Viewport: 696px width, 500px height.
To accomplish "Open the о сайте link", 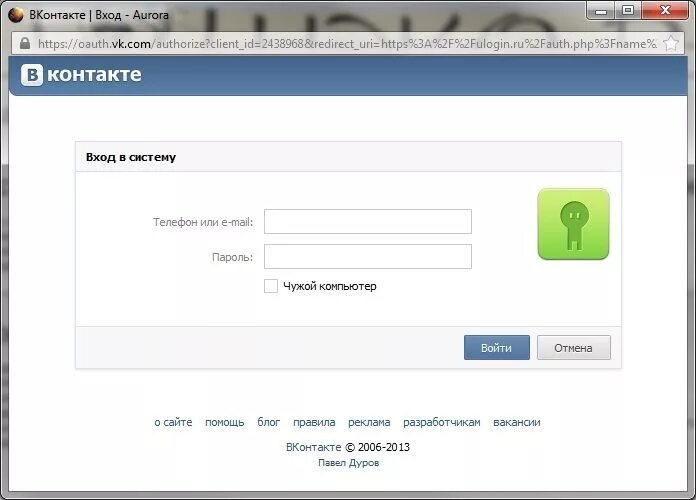I will [x=173, y=422].
